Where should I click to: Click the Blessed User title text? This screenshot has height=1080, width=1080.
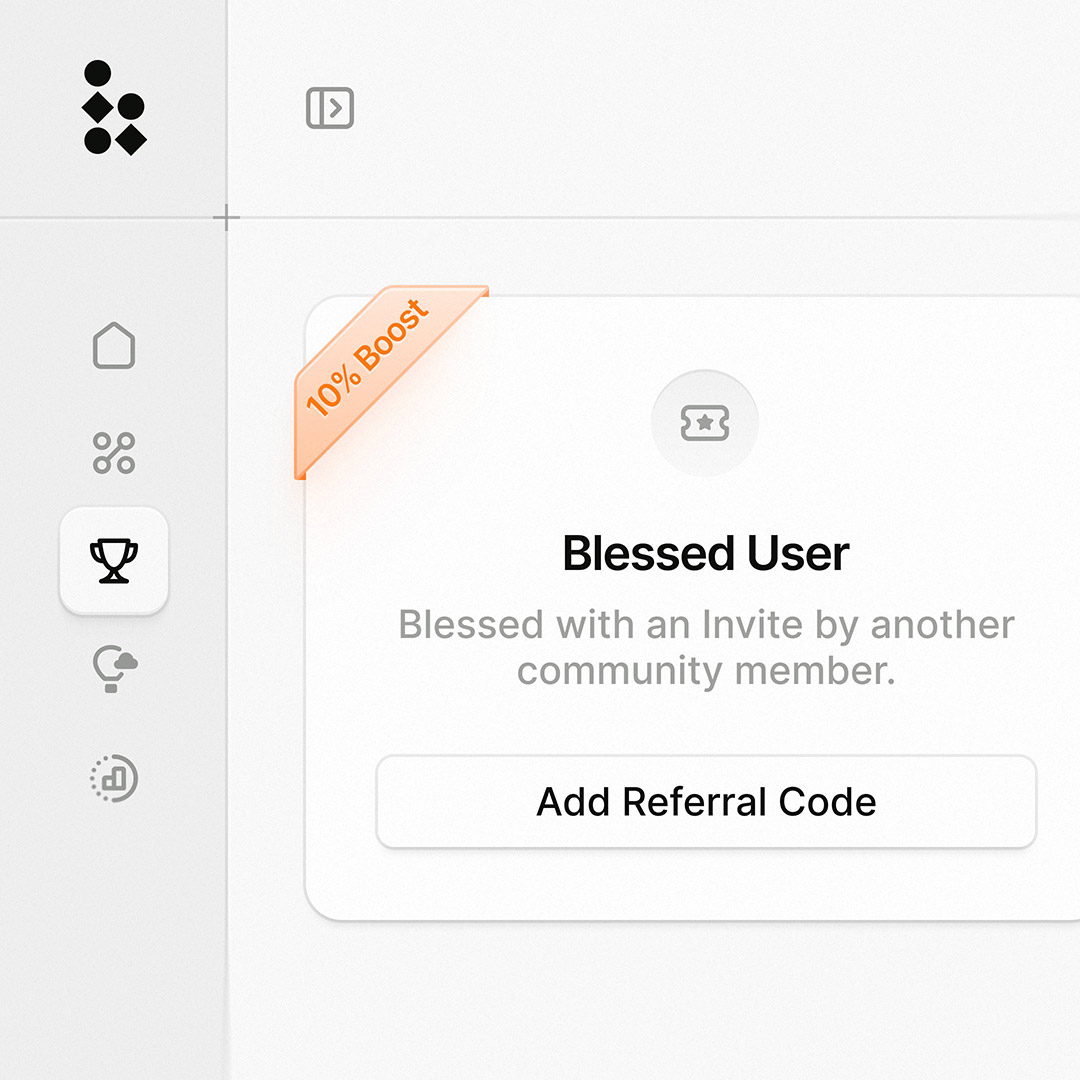[x=705, y=552]
